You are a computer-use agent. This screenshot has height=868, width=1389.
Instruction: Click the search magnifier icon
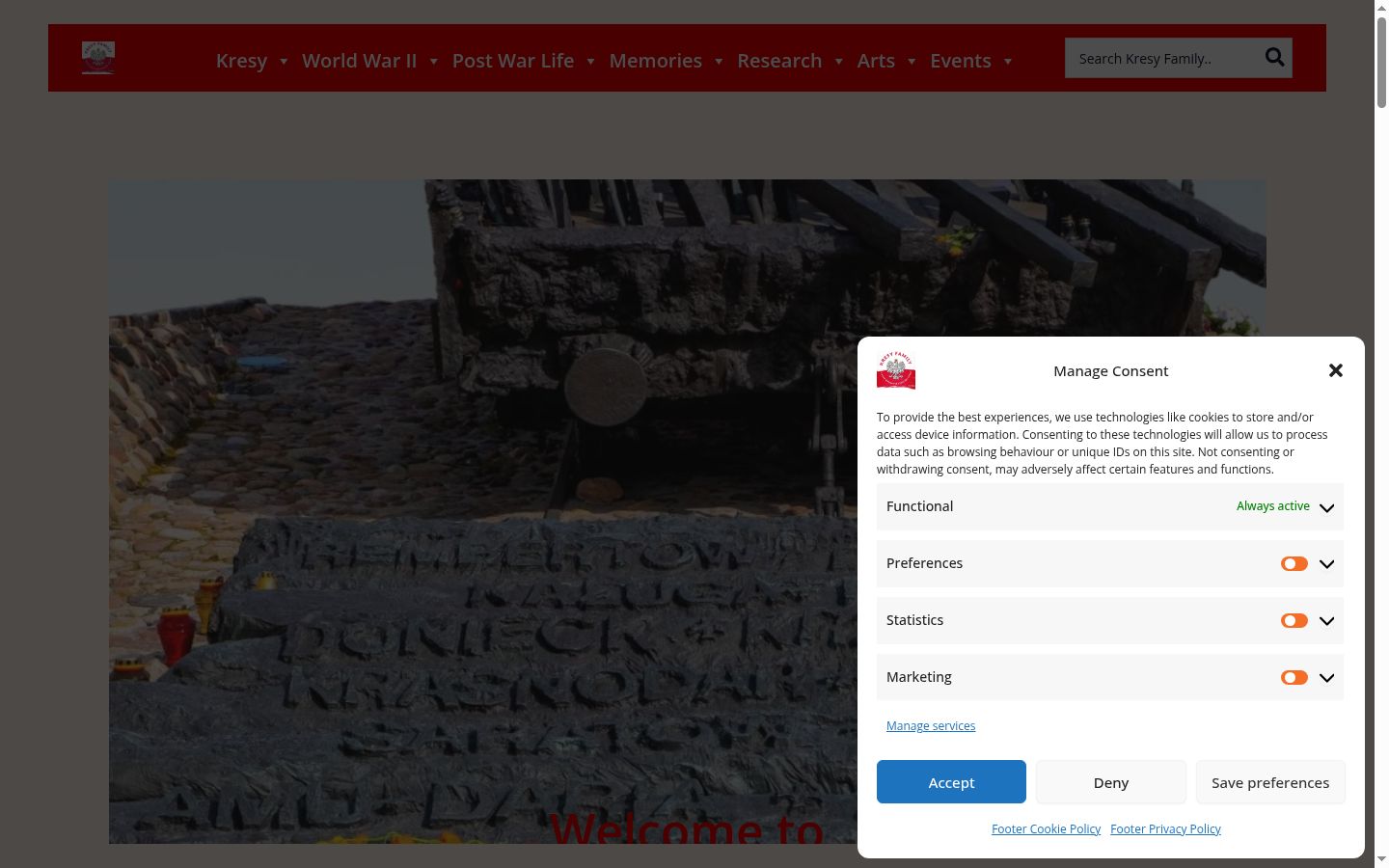click(x=1274, y=58)
